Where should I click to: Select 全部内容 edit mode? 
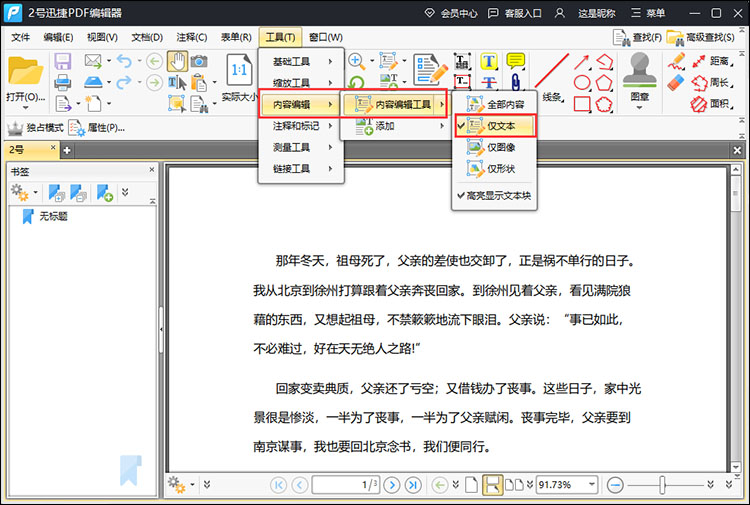[495, 104]
